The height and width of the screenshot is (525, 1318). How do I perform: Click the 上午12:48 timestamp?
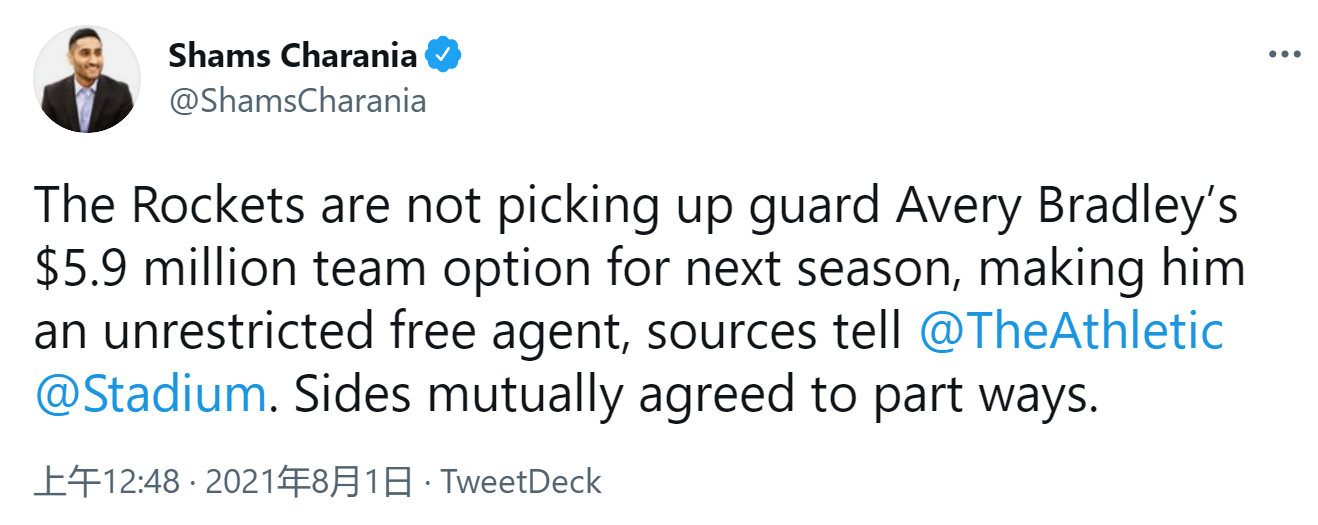coord(107,483)
